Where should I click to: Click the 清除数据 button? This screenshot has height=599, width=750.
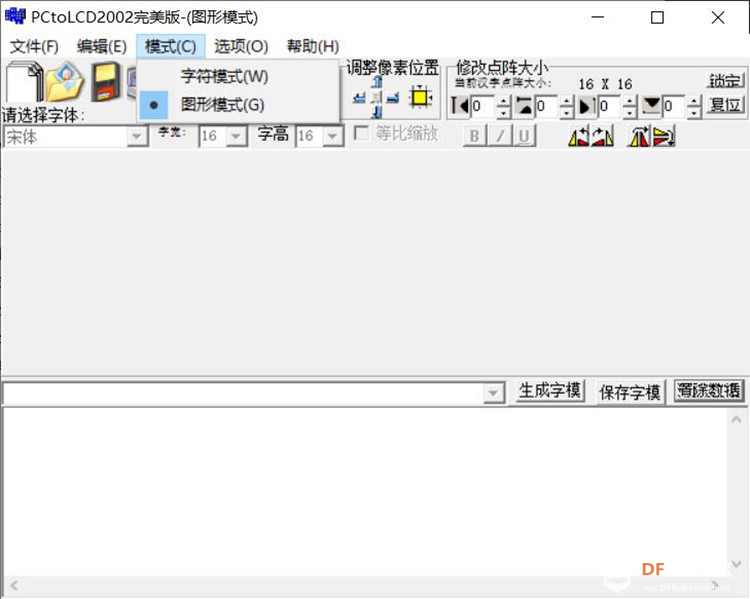click(709, 391)
